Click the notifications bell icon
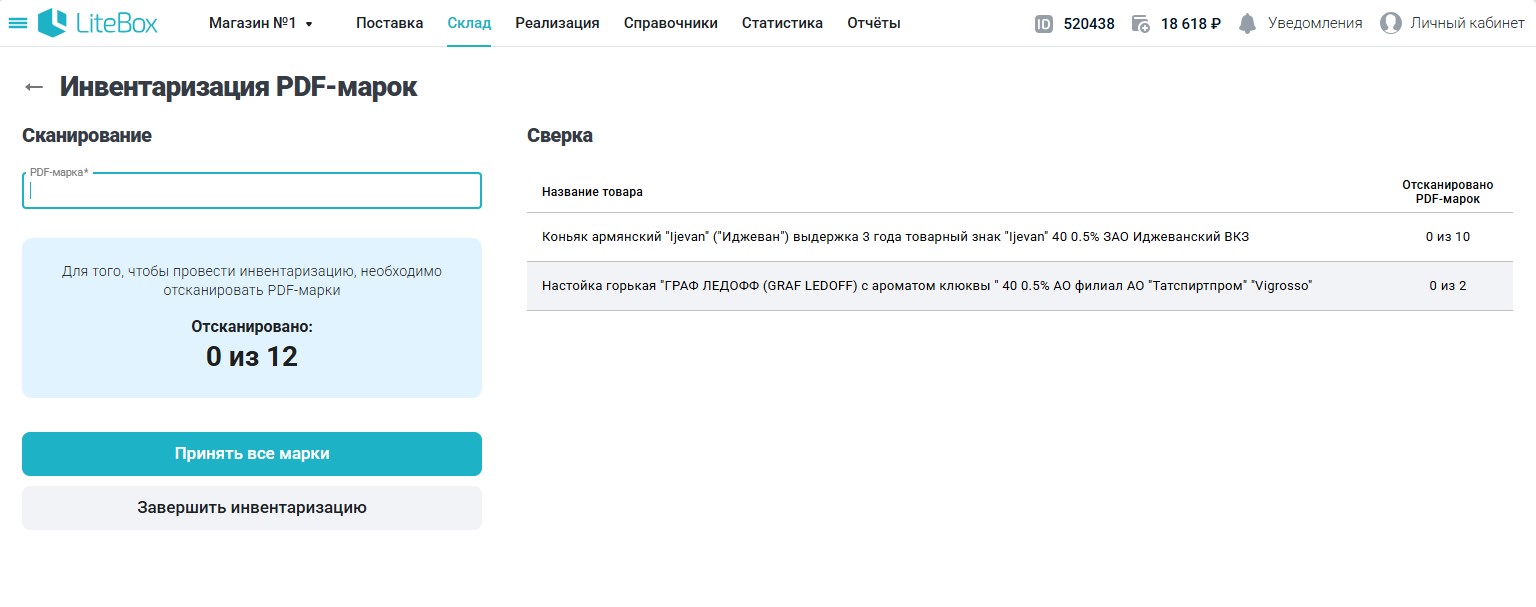 [x=1247, y=24]
